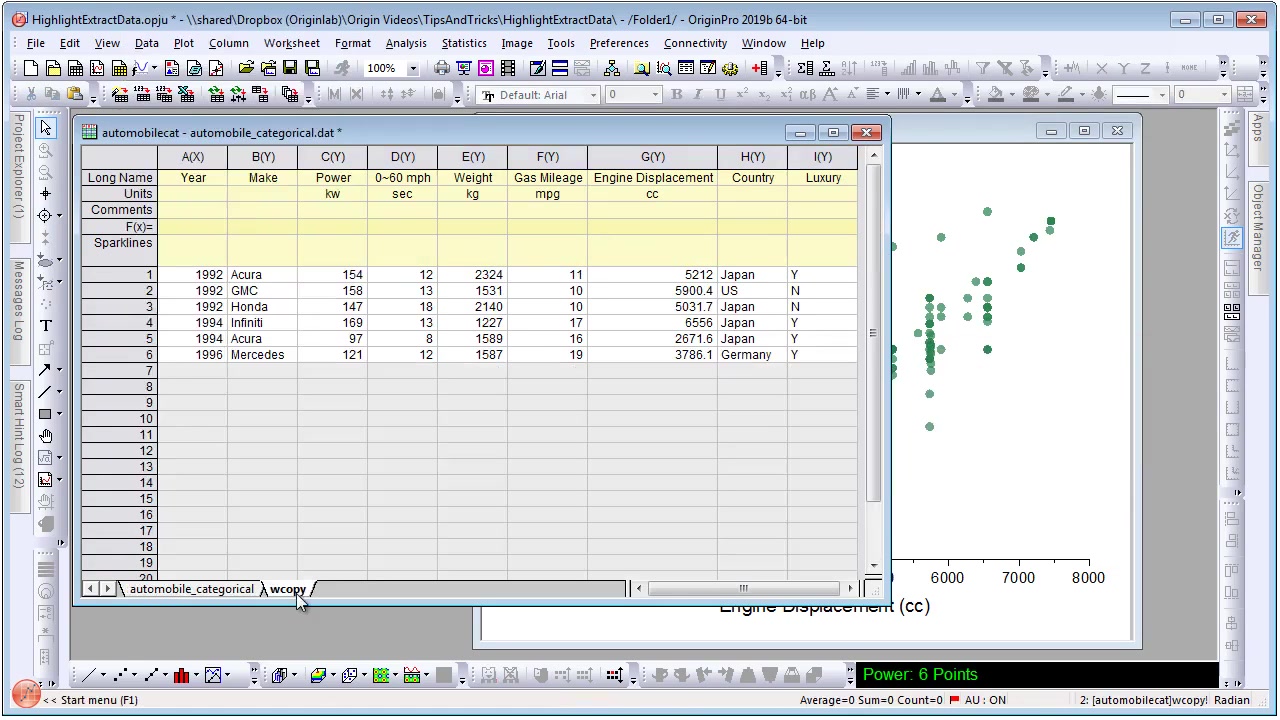Select the Pan hand tool

tap(46, 435)
